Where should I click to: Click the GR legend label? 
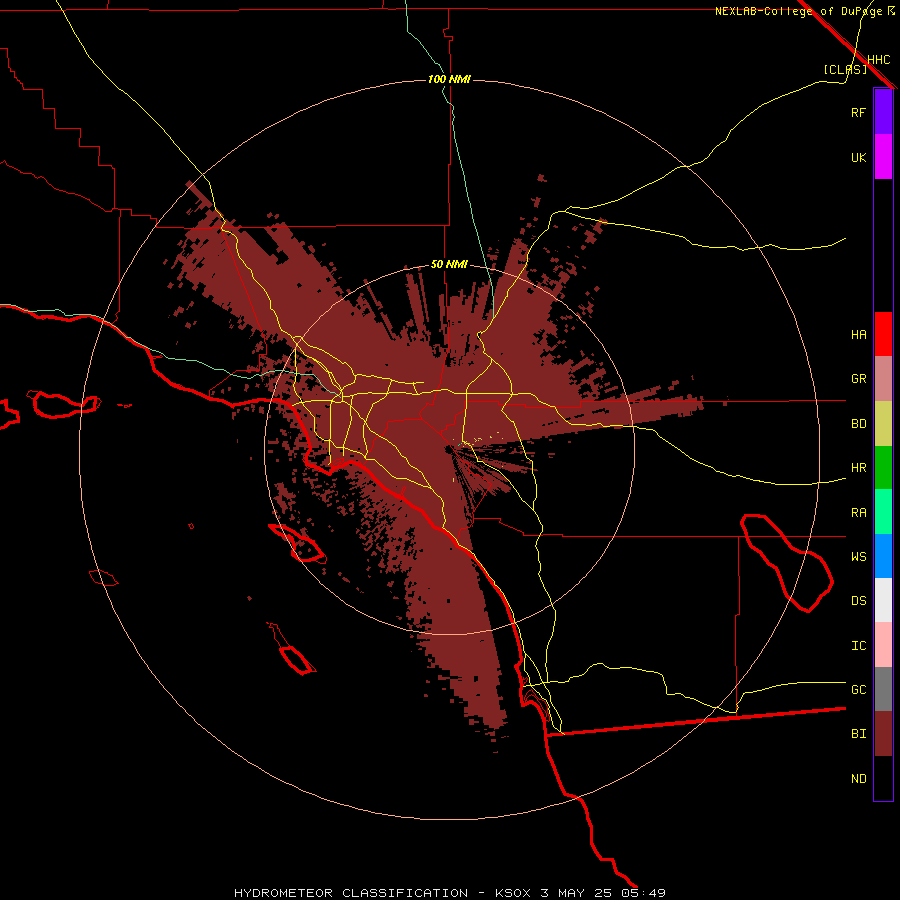[x=858, y=379]
